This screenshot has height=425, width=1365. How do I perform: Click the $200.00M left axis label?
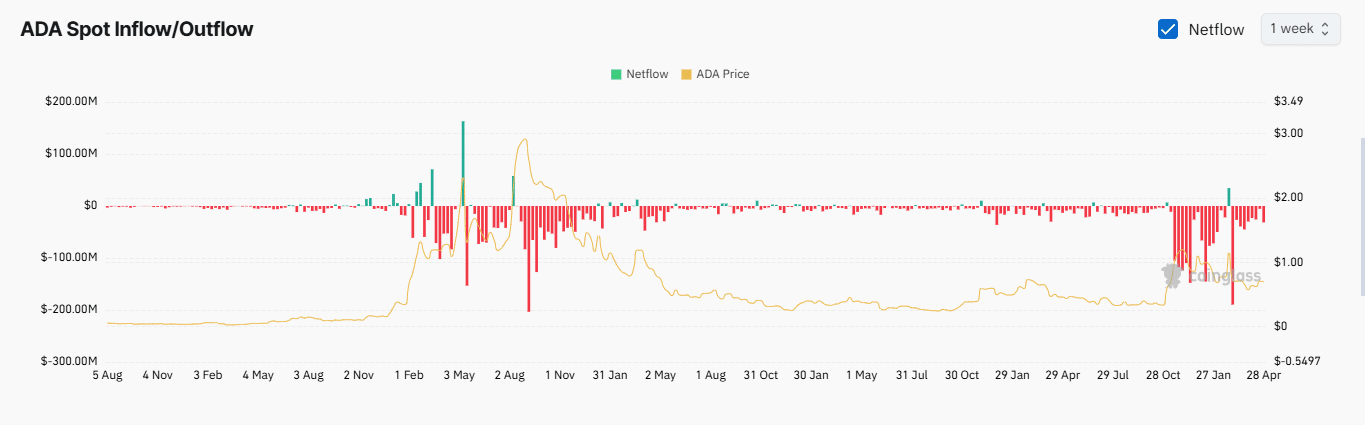71,102
